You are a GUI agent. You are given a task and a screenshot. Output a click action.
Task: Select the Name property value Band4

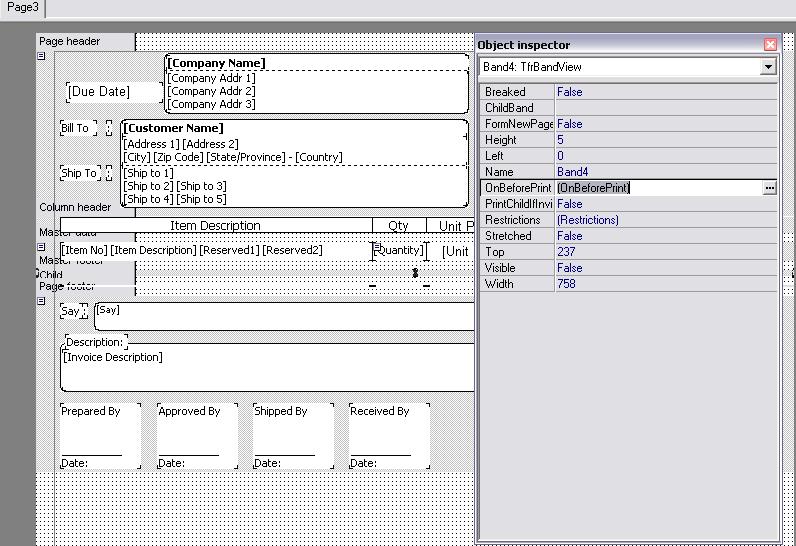pos(665,172)
